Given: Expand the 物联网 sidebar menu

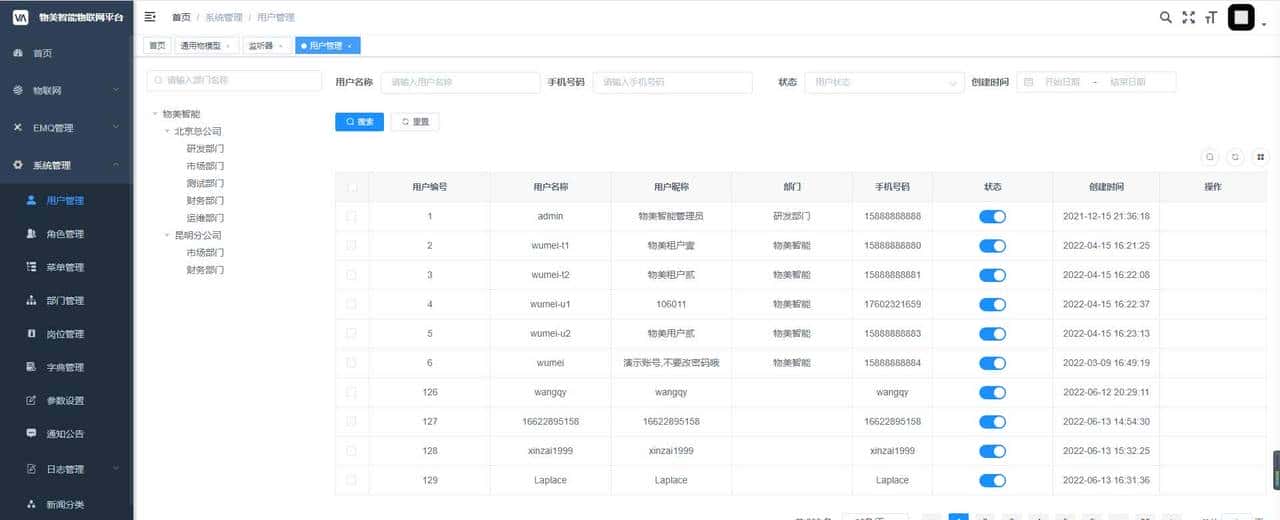Looking at the screenshot, I should pos(66,90).
